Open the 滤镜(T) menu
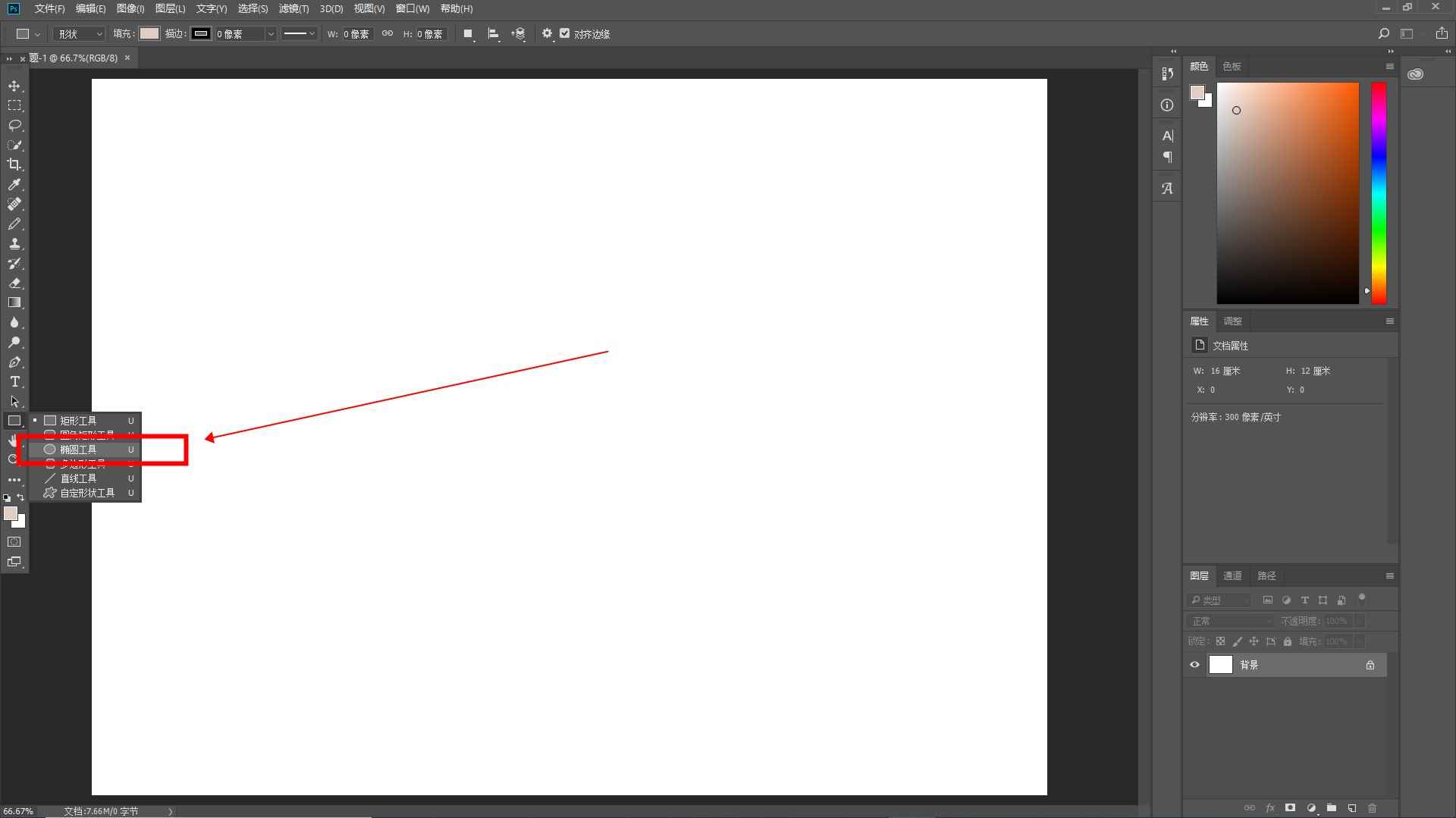This screenshot has height=818, width=1456. (x=293, y=8)
